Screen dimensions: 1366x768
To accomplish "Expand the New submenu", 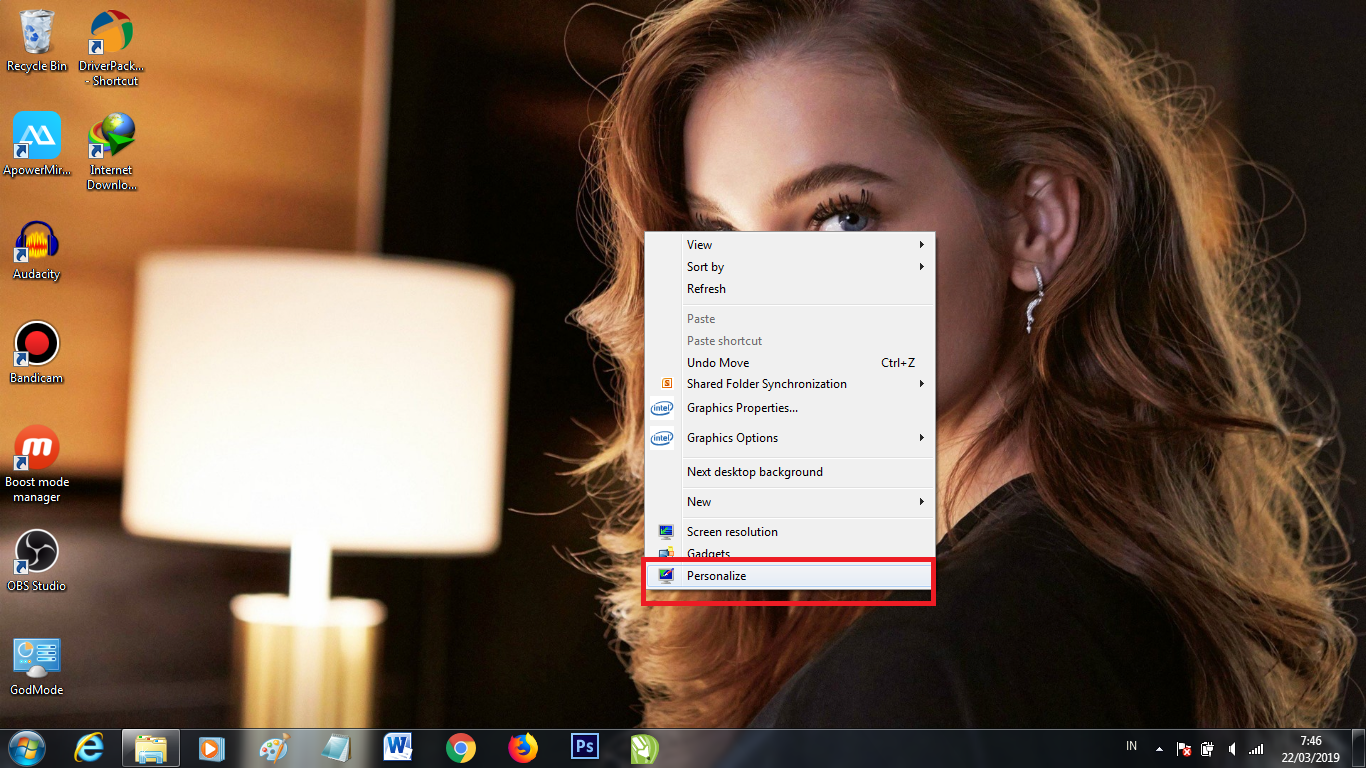I will coord(789,502).
